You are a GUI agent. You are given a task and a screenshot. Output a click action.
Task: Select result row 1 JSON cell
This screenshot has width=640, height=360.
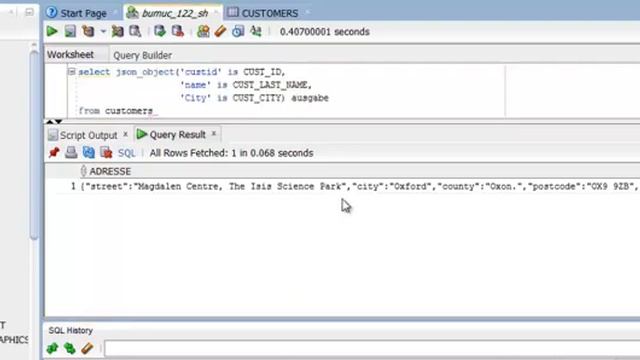click(x=359, y=187)
